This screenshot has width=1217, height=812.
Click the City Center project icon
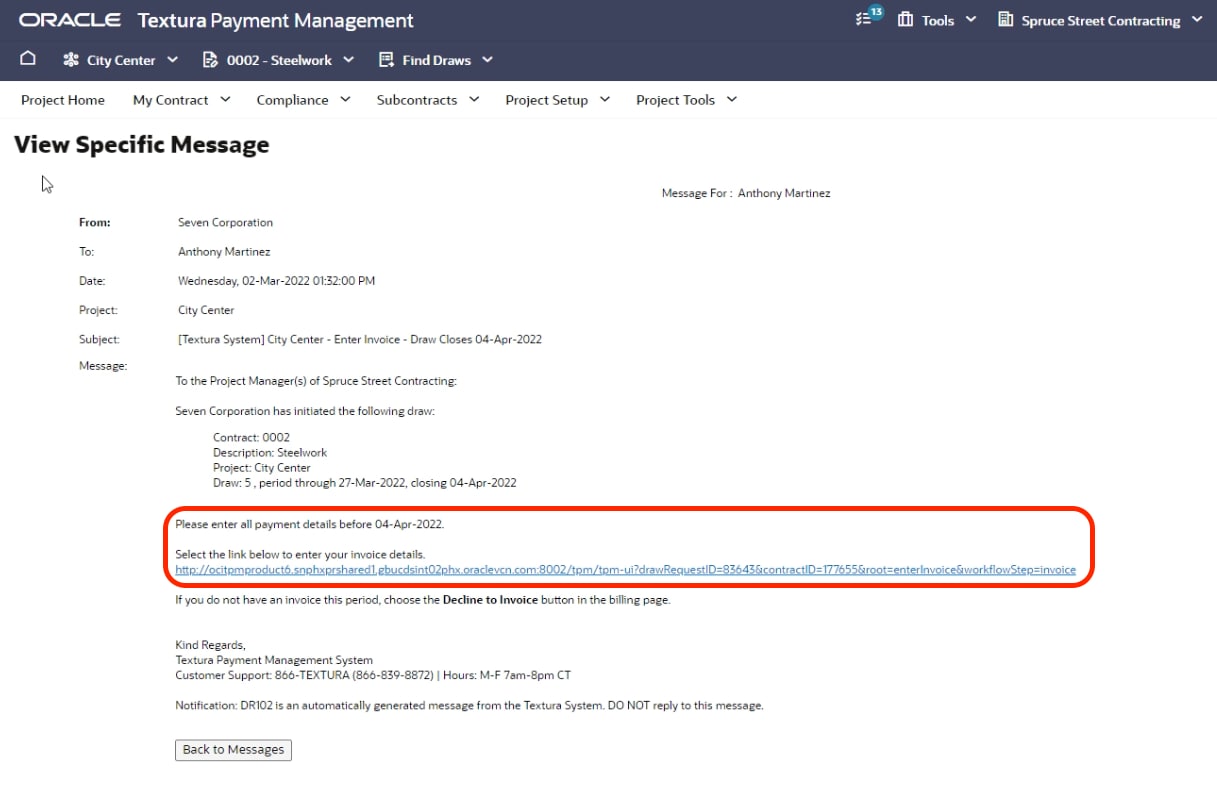[x=70, y=60]
